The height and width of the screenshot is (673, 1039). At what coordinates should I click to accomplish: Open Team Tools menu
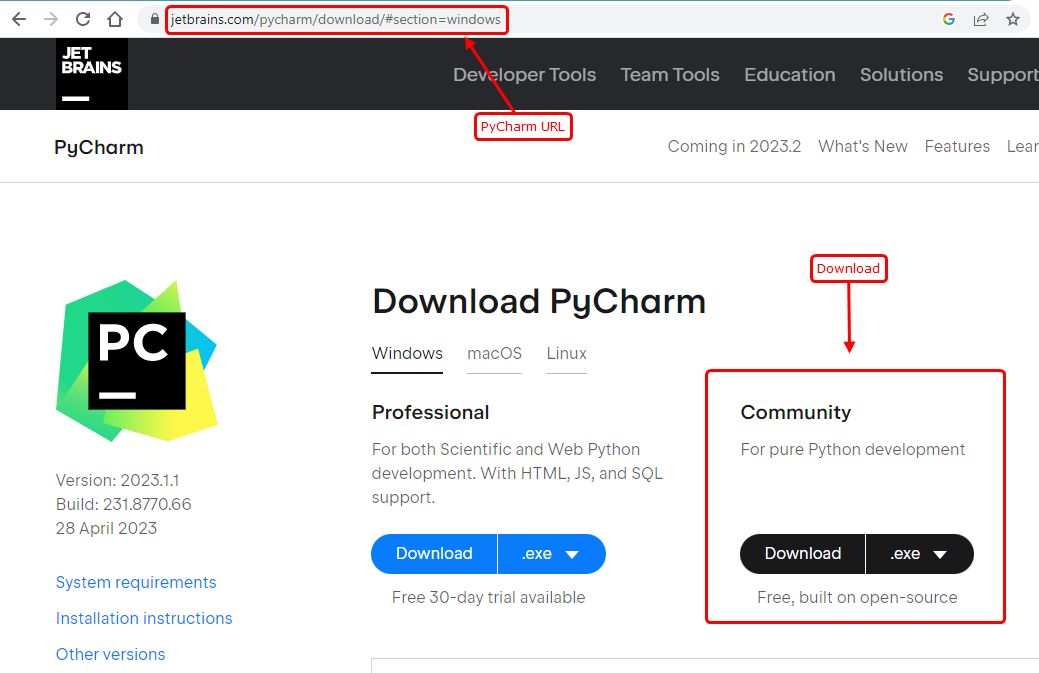[x=670, y=75]
